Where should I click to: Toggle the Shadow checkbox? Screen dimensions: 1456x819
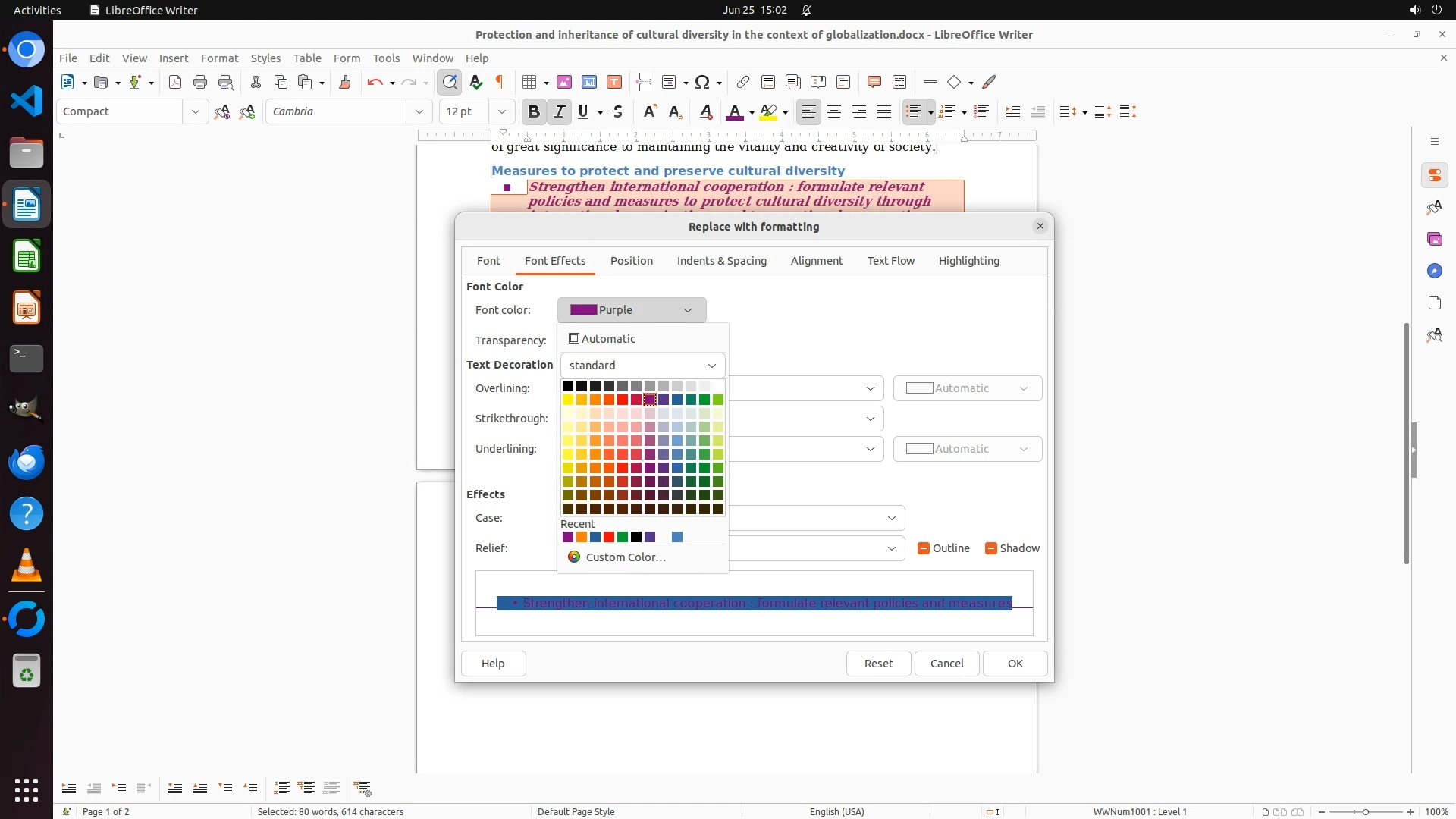click(991, 548)
